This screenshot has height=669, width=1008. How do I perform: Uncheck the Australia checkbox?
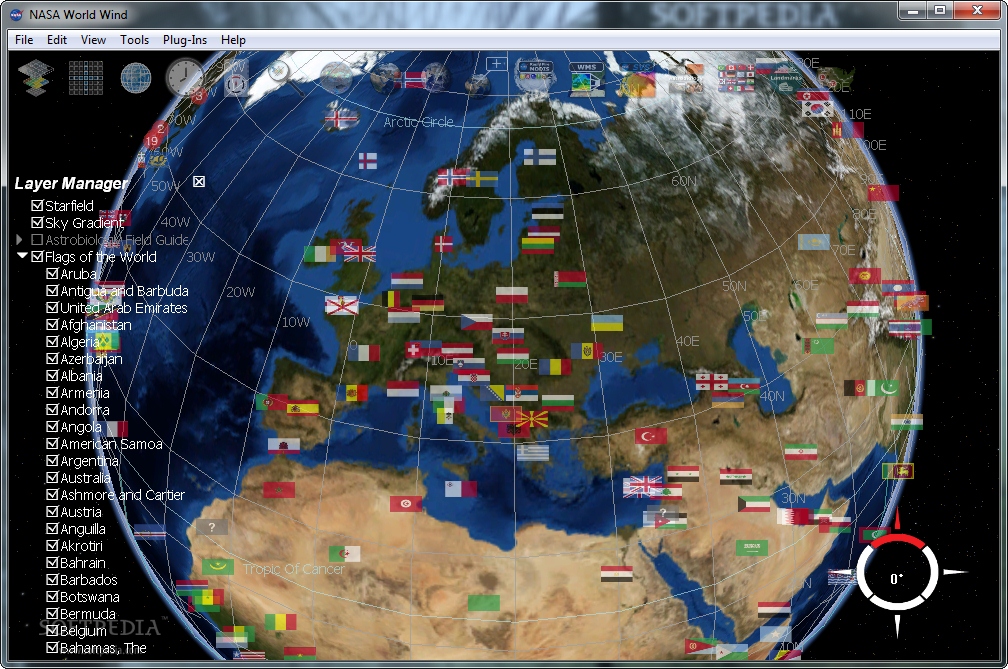point(52,478)
